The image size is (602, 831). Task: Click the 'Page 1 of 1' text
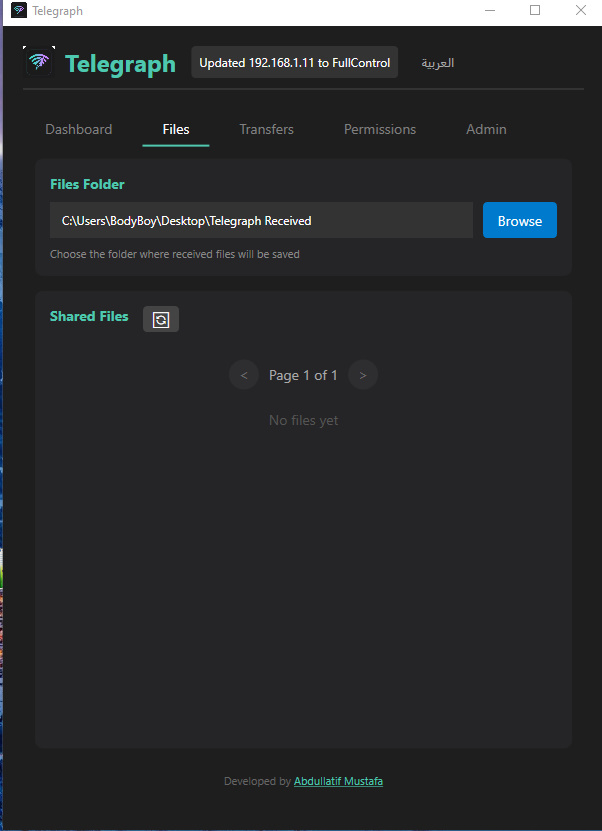click(x=303, y=375)
